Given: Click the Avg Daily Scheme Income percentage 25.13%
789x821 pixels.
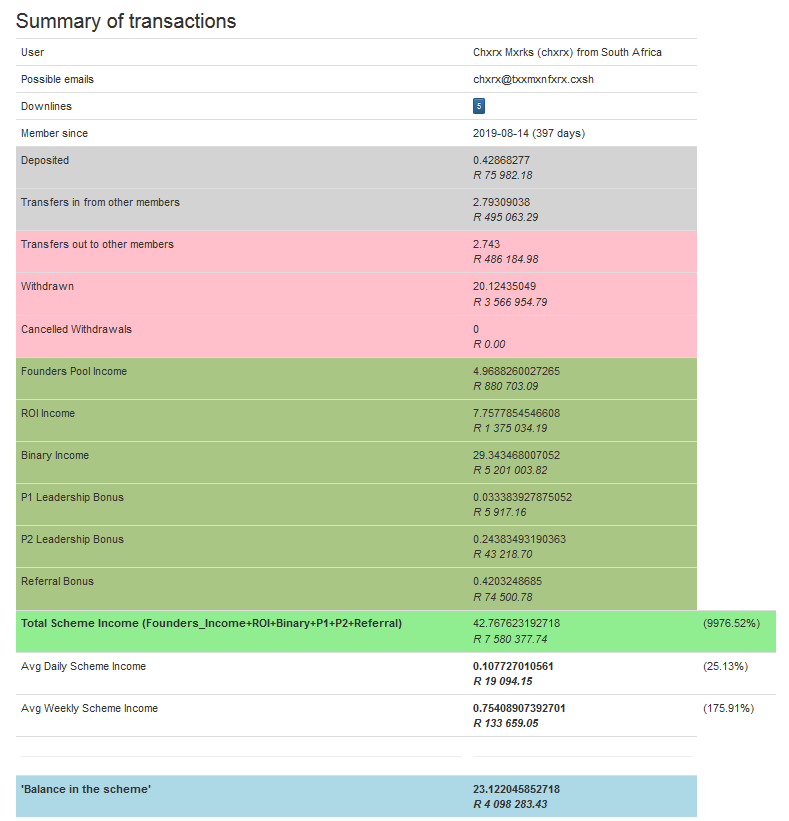Looking at the screenshot, I should pyautogui.click(x=726, y=666).
